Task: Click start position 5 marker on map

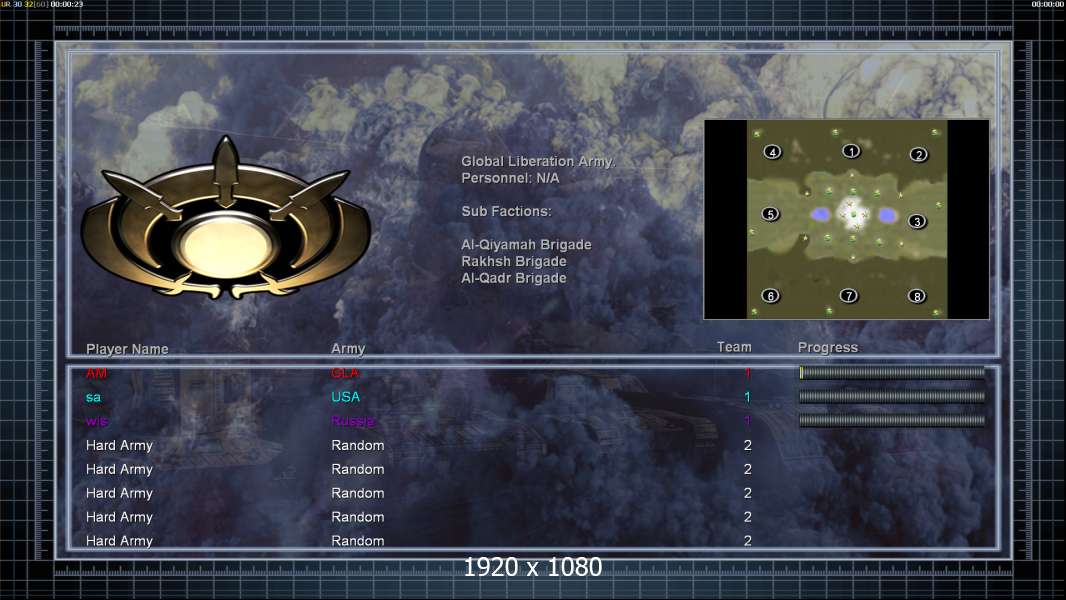Action: pyautogui.click(x=770, y=214)
